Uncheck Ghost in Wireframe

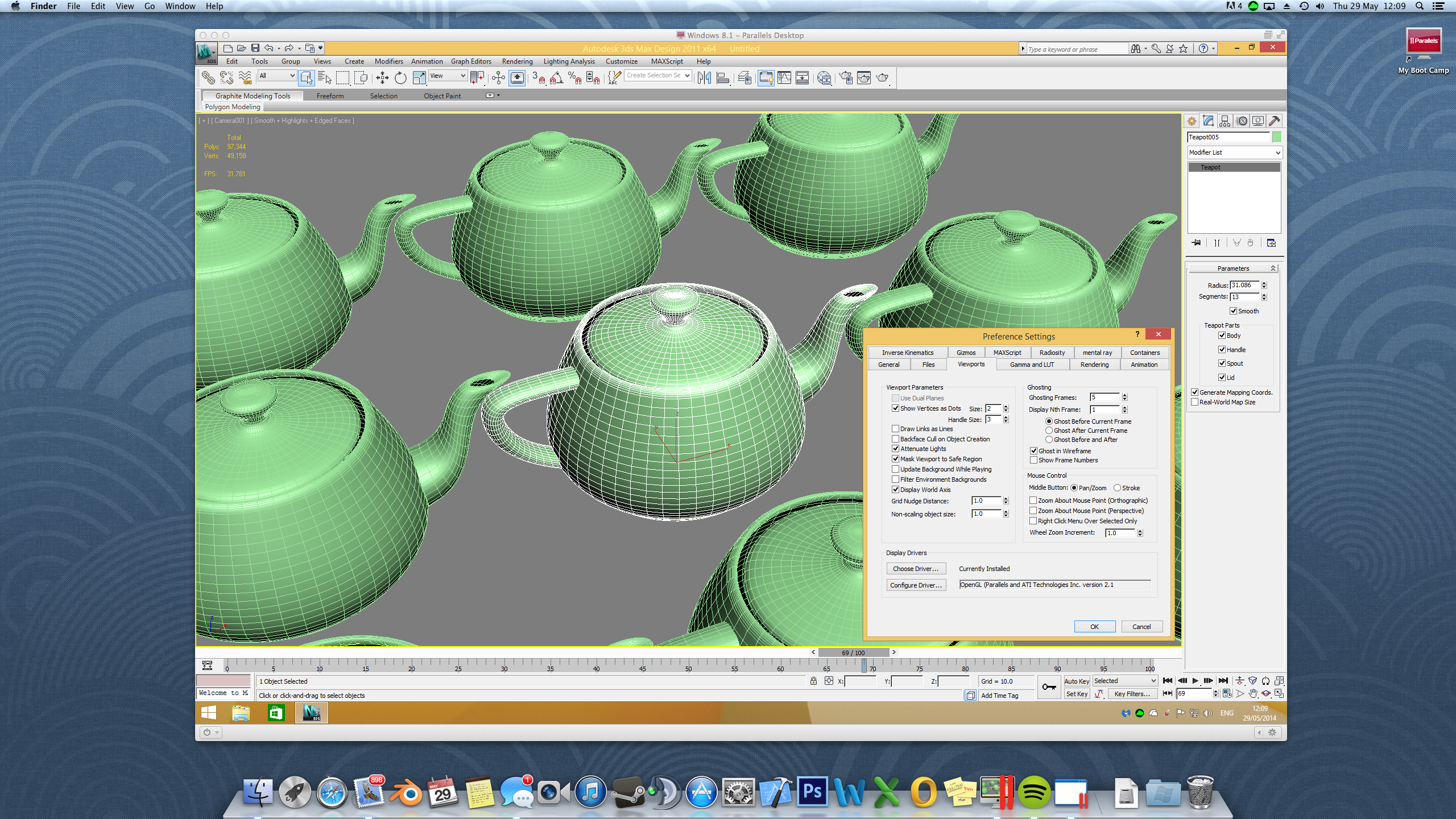point(1033,451)
